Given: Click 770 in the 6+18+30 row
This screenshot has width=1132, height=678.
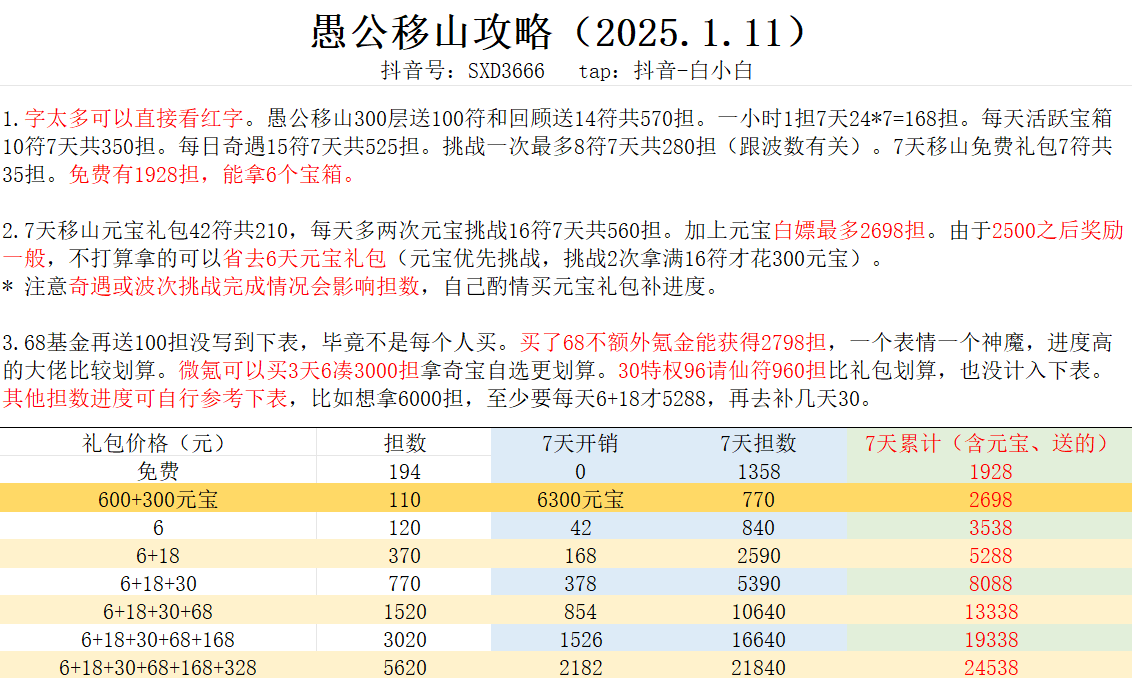Looking at the screenshot, I should point(404,583).
